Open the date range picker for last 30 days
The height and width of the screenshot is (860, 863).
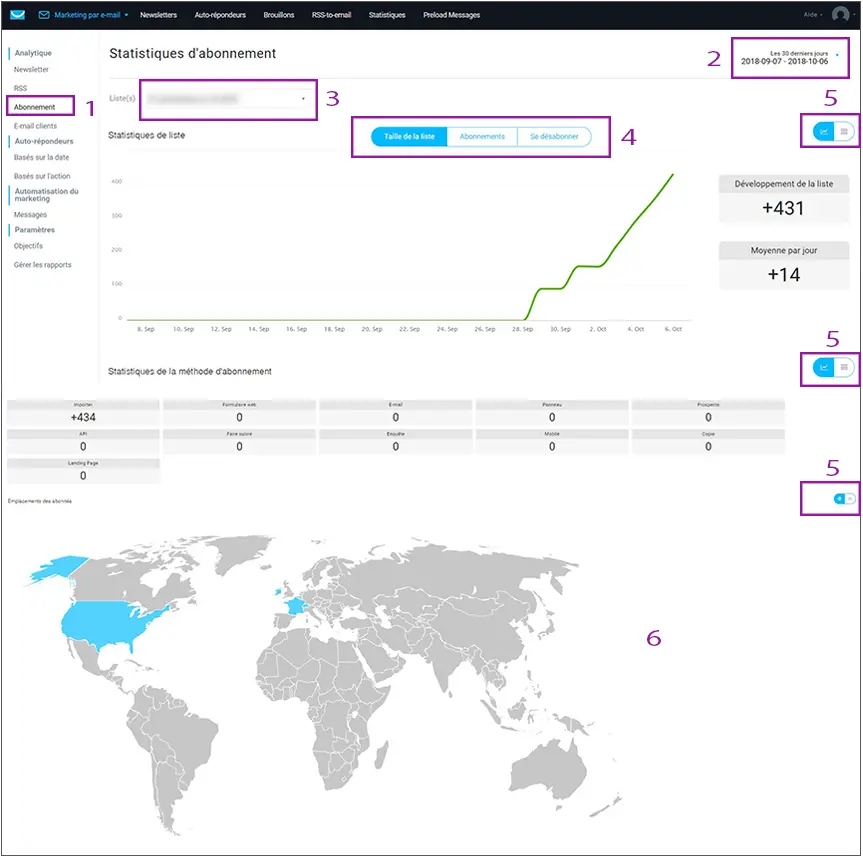pos(790,58)
